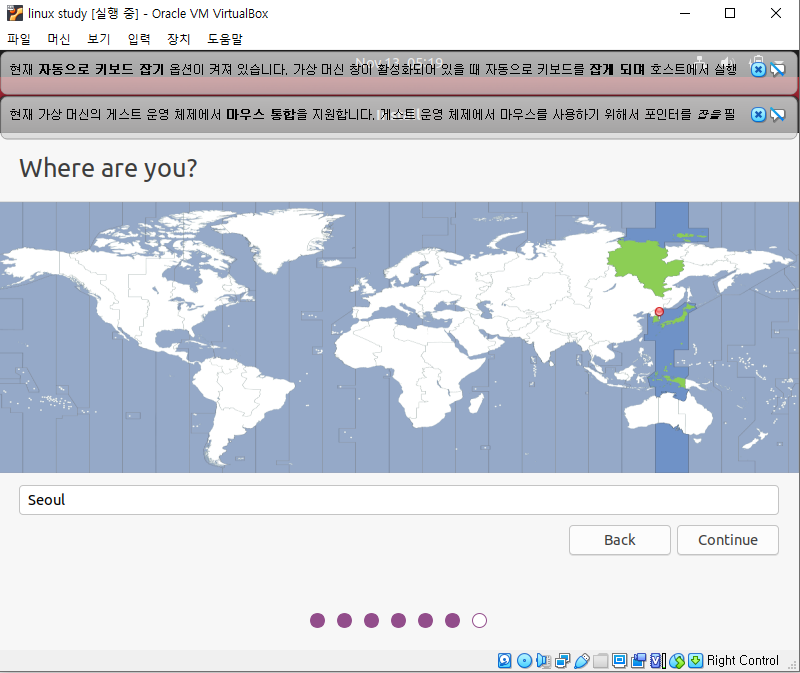
Task: Click the hard disk activity status icon
Action: (x=505, y=660)
